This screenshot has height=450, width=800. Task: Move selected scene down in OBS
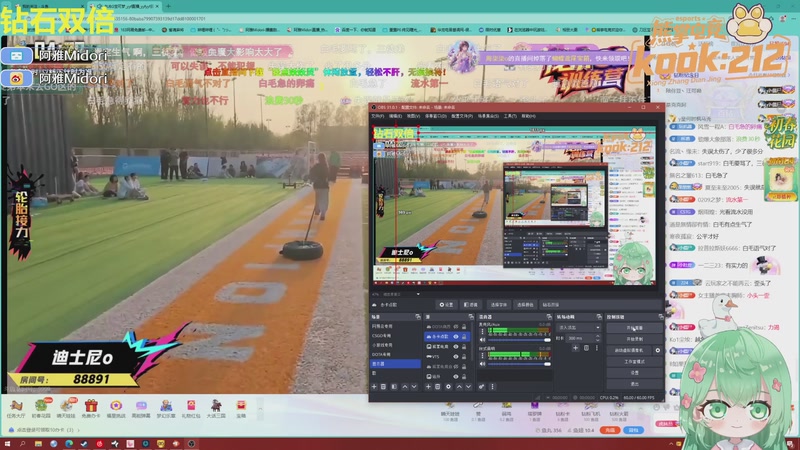coord(414,387)
